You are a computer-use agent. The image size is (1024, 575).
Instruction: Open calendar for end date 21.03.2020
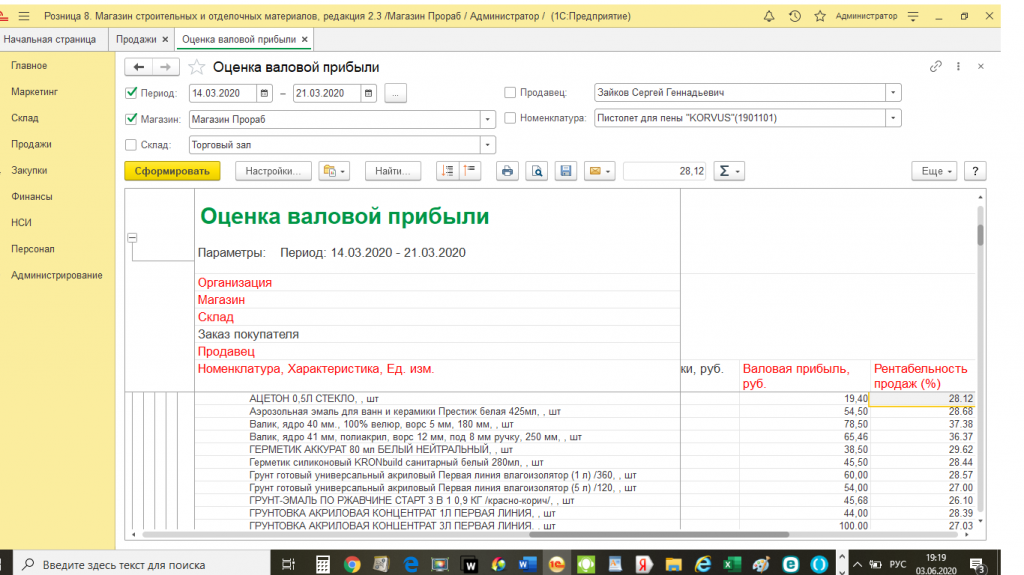point(368,93)
